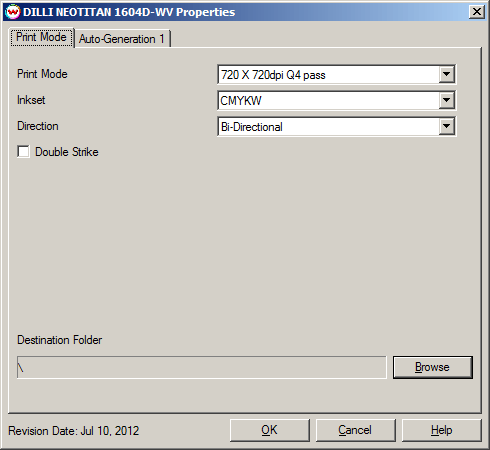The width and height of the screenshot is (490, 450).
Task: Click the 720 X 720dpi Q4 pass field
Action: pyautogui.click(x=336, y=74)
